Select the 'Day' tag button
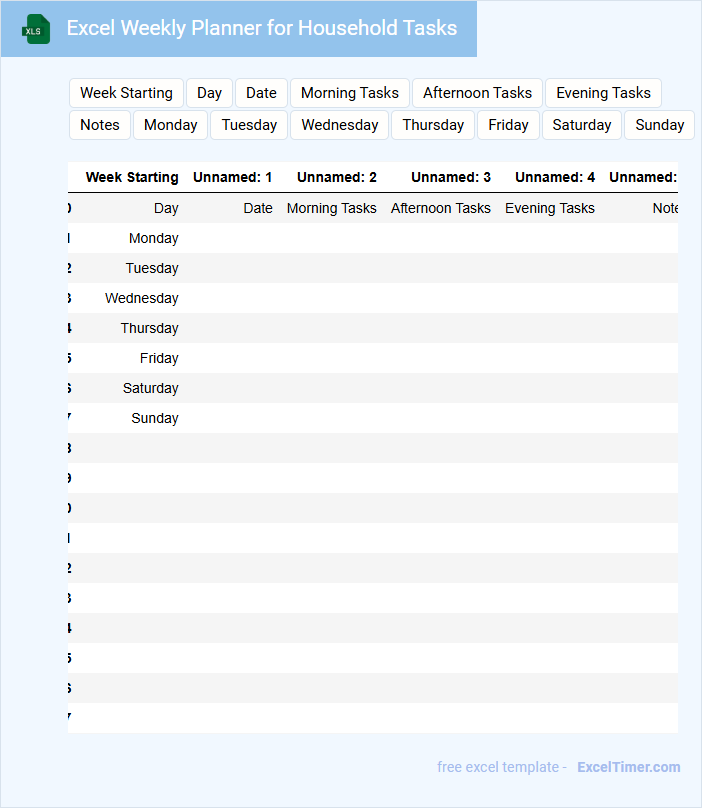702x808 pixels. [209, 93]
